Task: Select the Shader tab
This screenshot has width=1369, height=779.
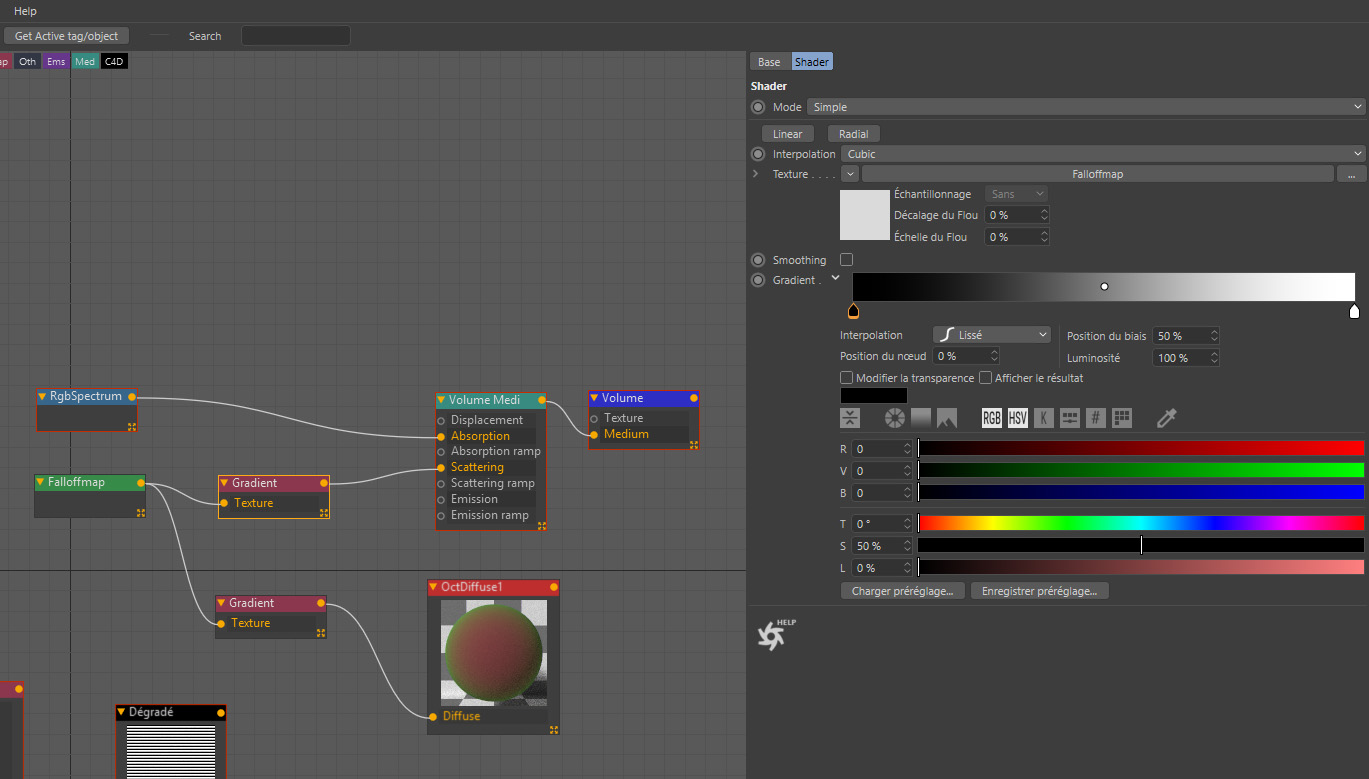Action: 812,62
